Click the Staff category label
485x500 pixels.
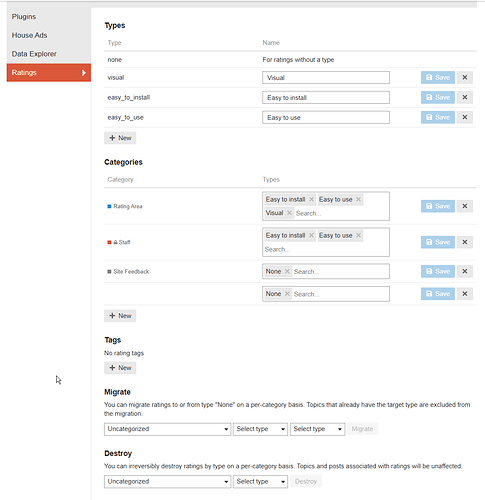[x=124, y=242]
